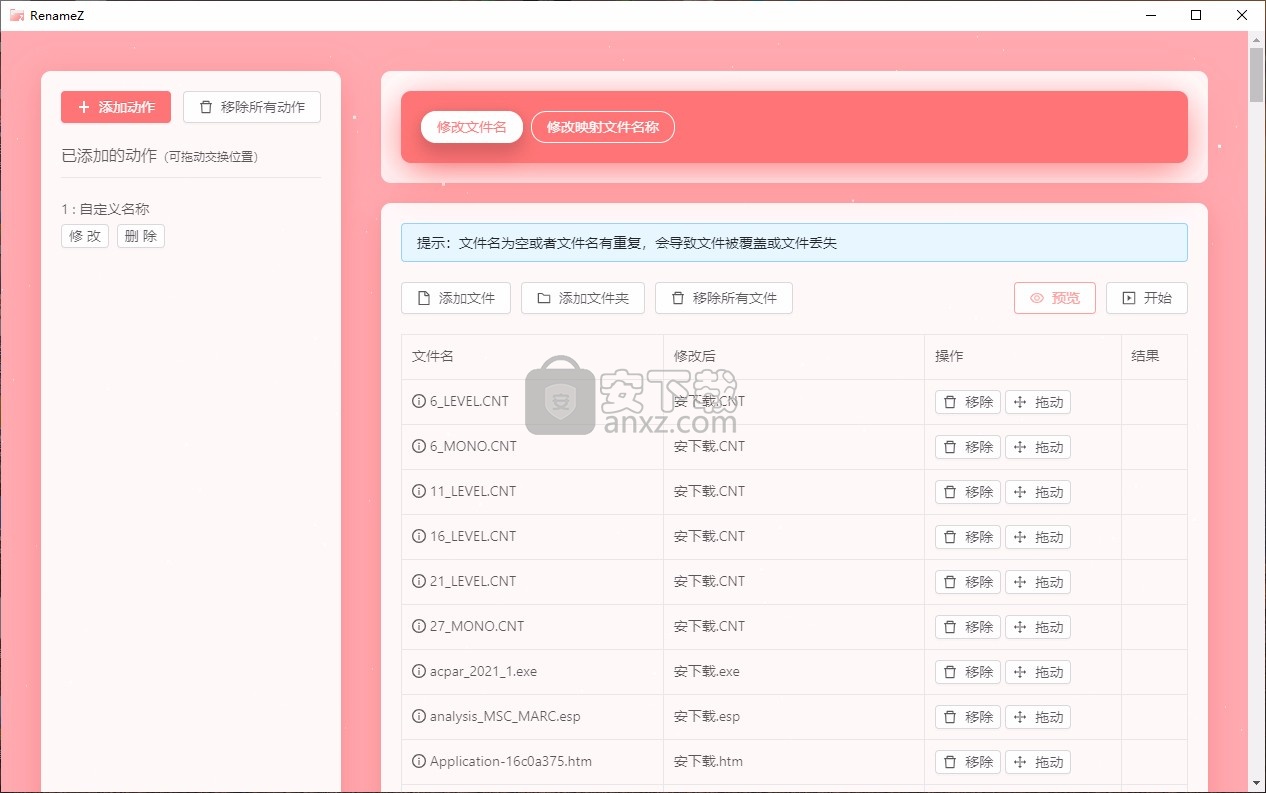Click file name 11_LEVEL.CNT
Screen dimensions: 1266x793
[473, 491]
